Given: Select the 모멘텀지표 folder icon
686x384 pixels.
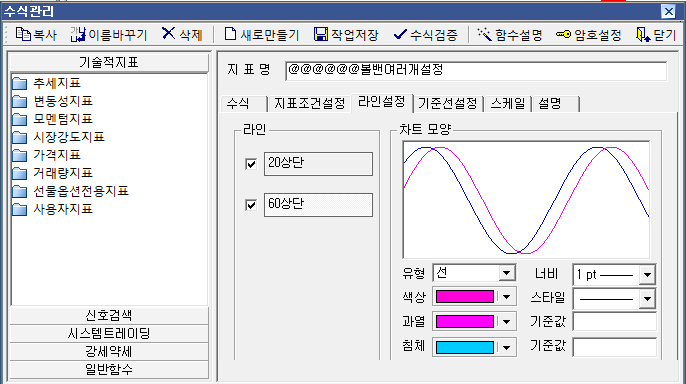Looking at the screenshot, I should point(20,119).
